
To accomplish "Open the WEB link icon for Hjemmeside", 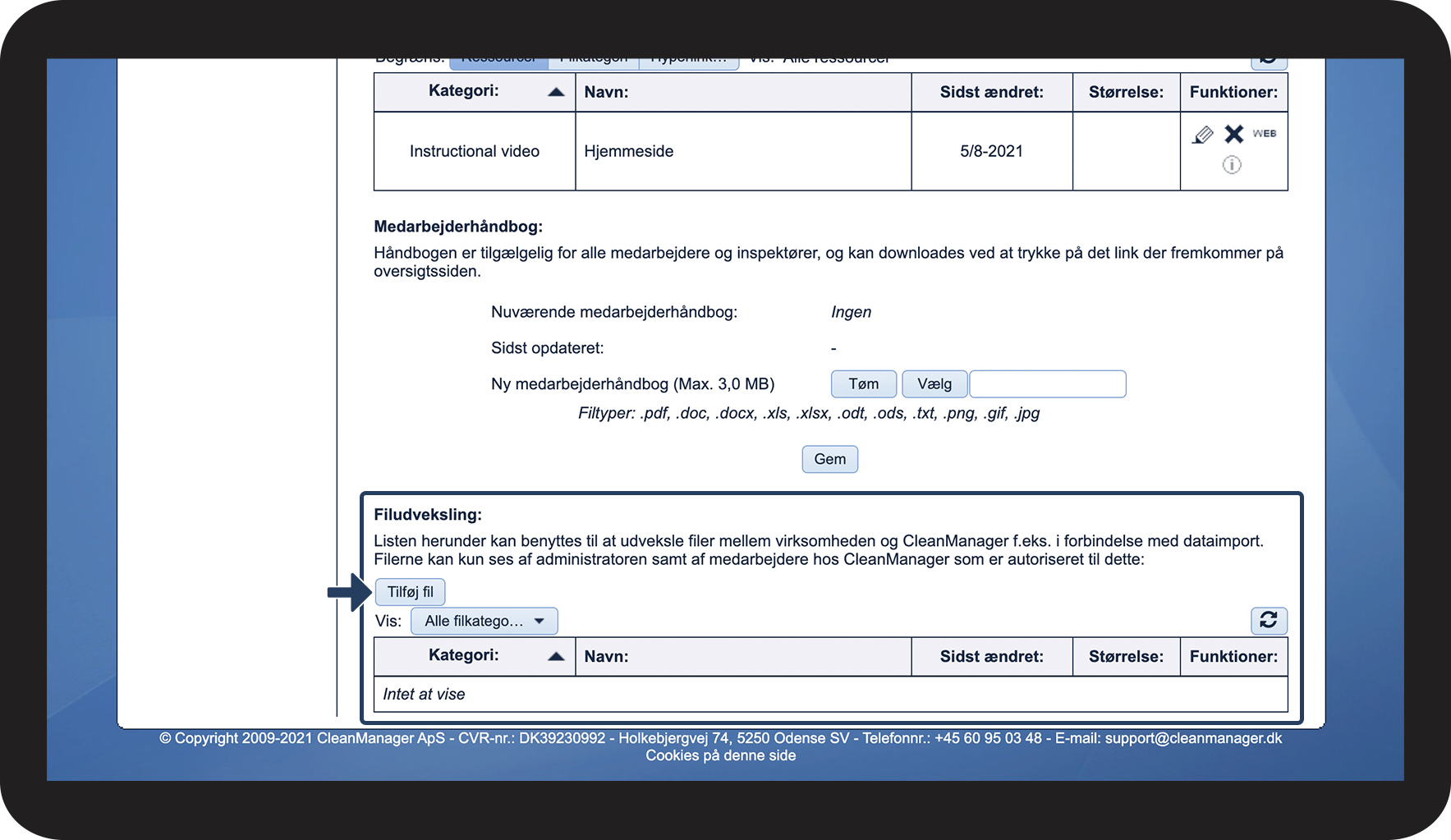I will (x=1264, y=133).
